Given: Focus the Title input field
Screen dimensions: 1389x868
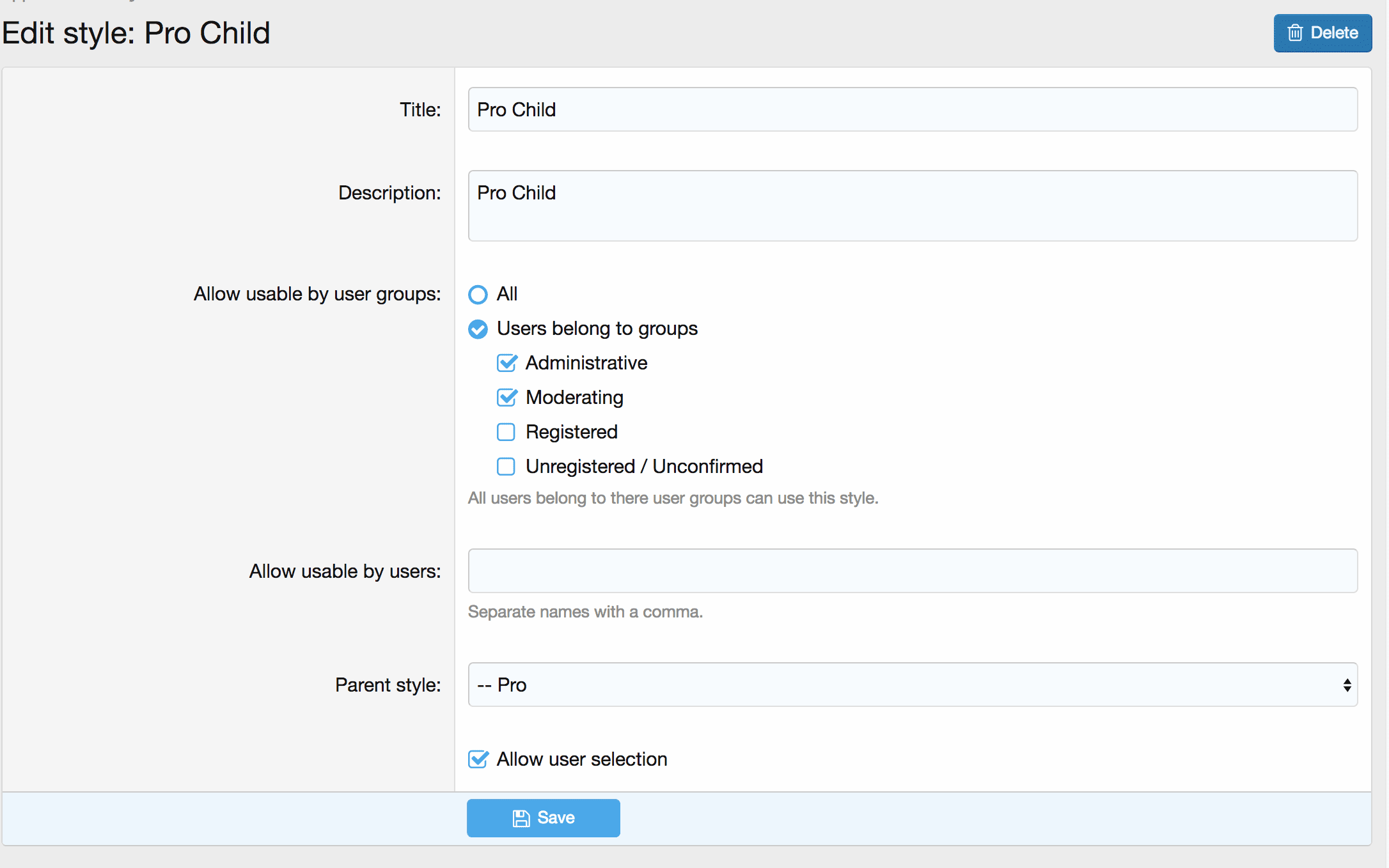Looking at the screenshot, I should [x=913, y=109].
